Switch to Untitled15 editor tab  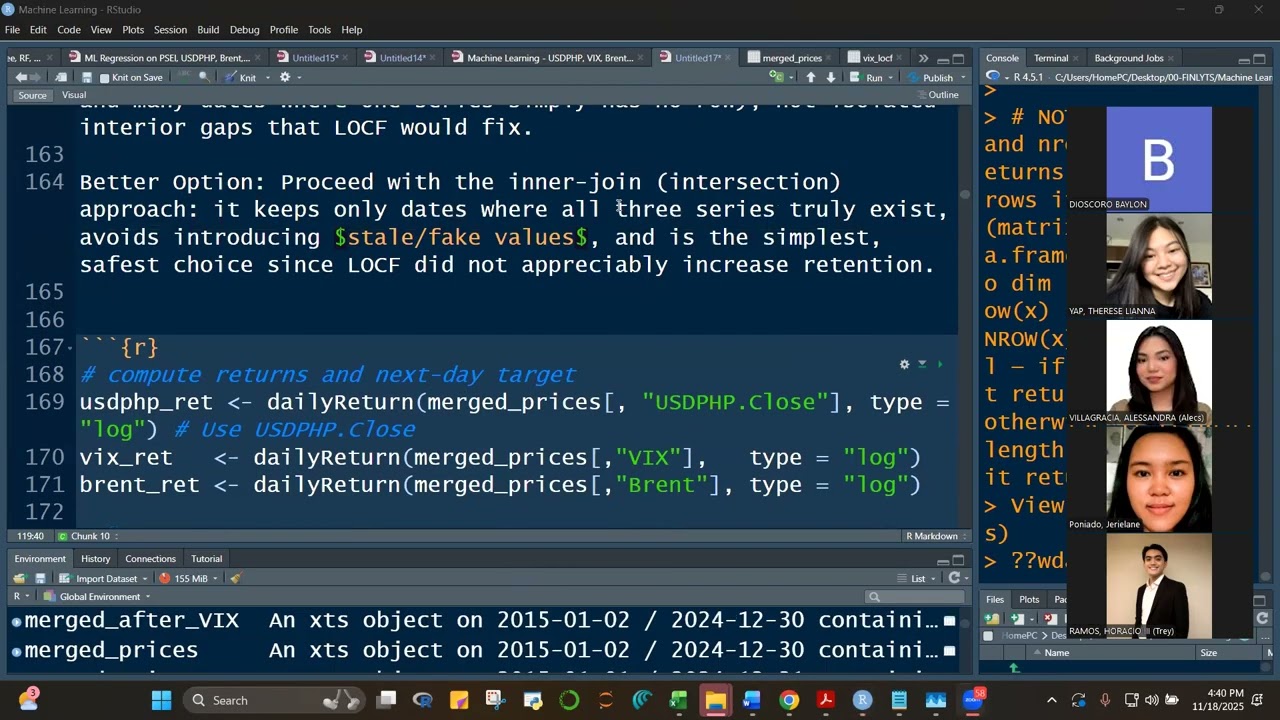point(314,58)
